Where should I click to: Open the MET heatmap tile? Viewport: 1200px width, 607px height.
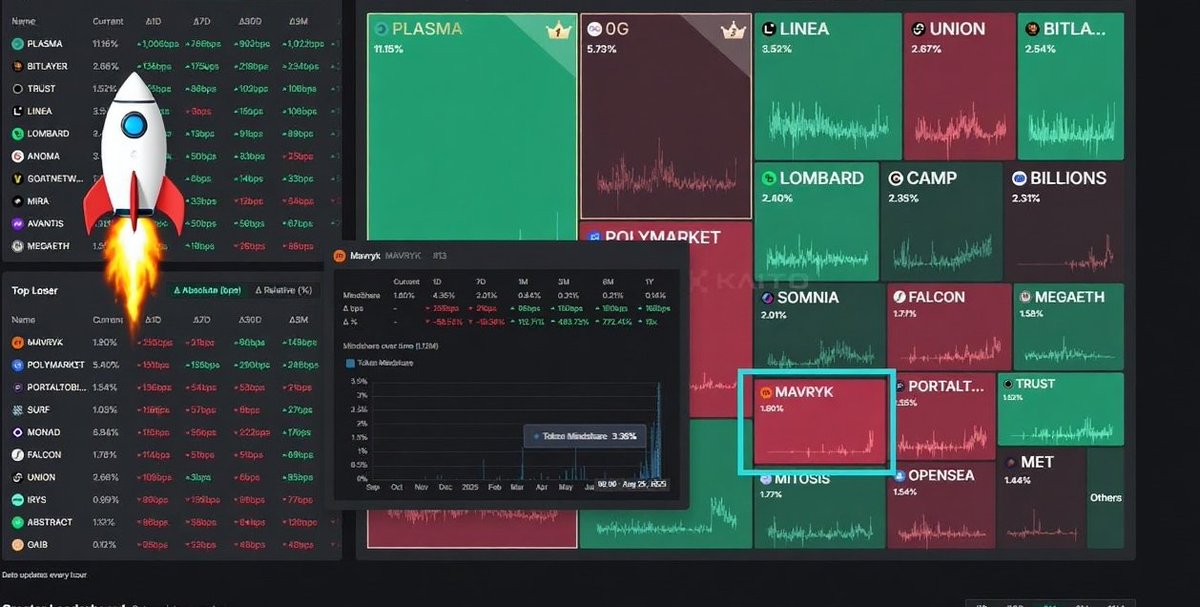coord(1041,498)
